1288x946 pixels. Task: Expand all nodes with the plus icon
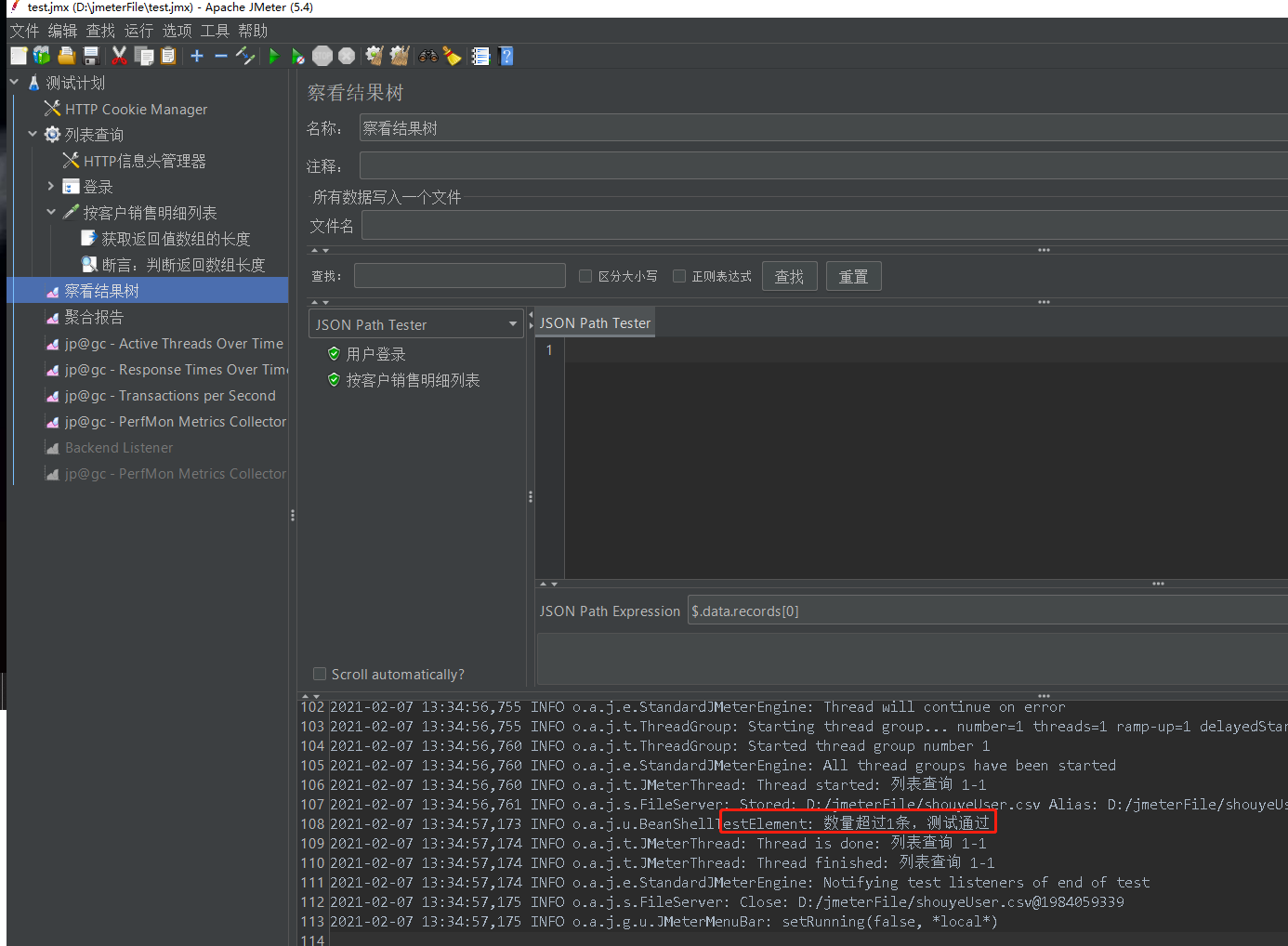[197, 56]
